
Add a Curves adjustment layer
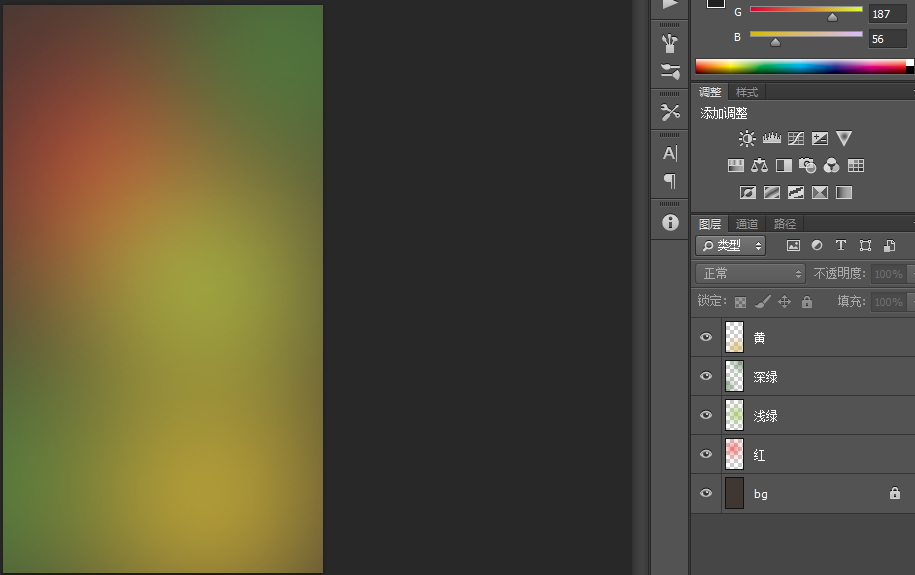click(796, 139)
